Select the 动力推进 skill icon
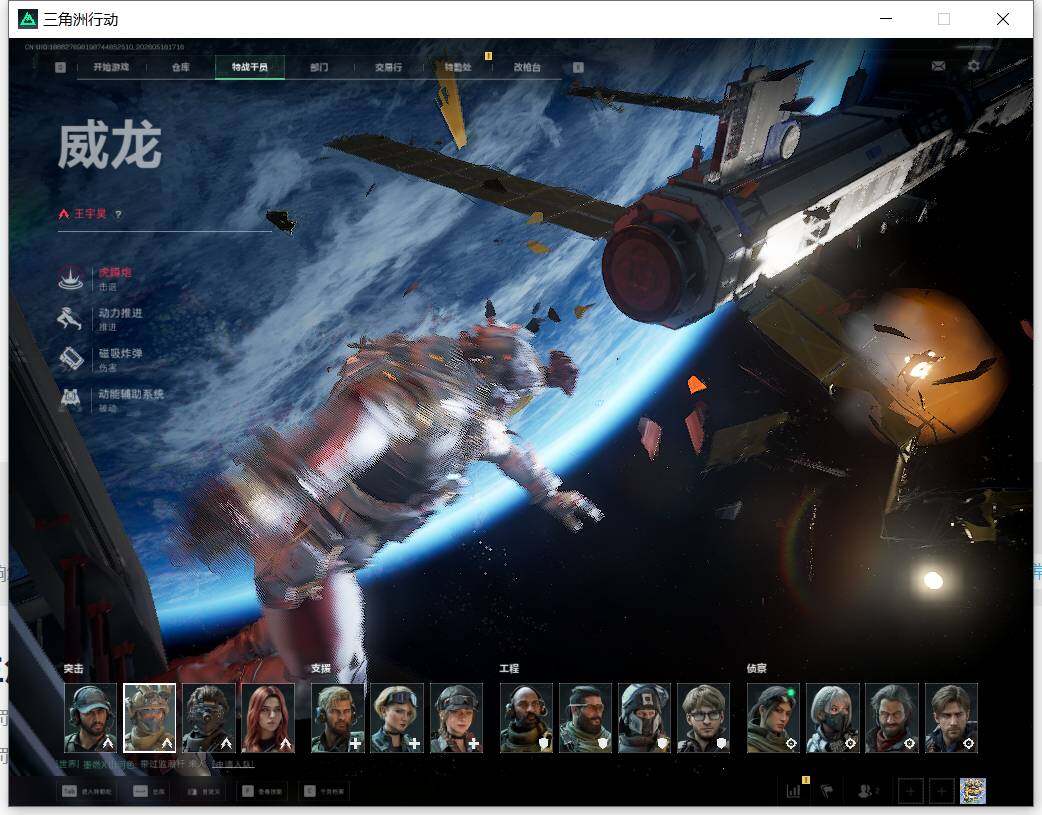The image size is (1042, 815). (x=70, y=318)
